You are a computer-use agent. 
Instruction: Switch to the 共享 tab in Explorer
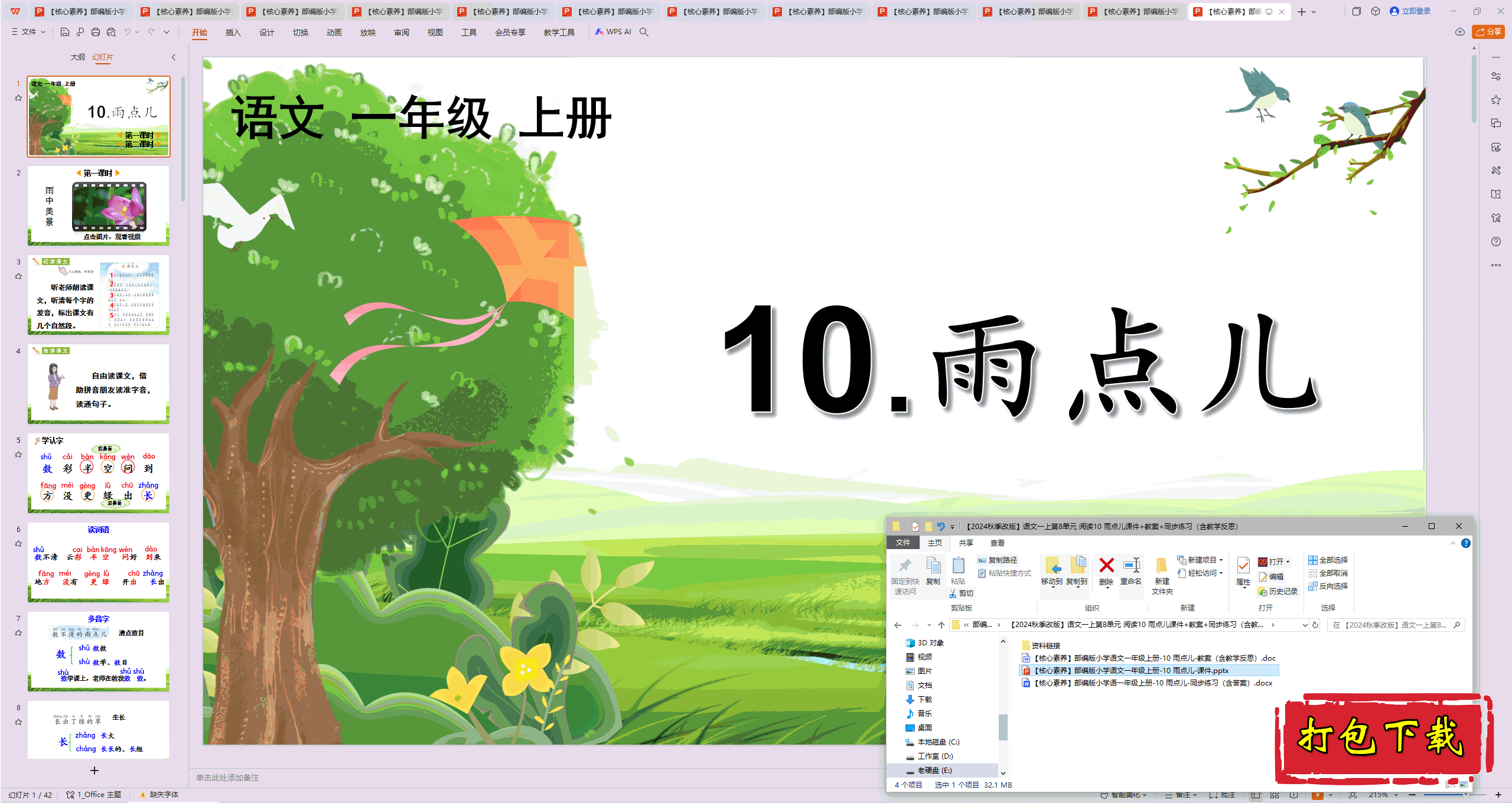tap(966, 543)
